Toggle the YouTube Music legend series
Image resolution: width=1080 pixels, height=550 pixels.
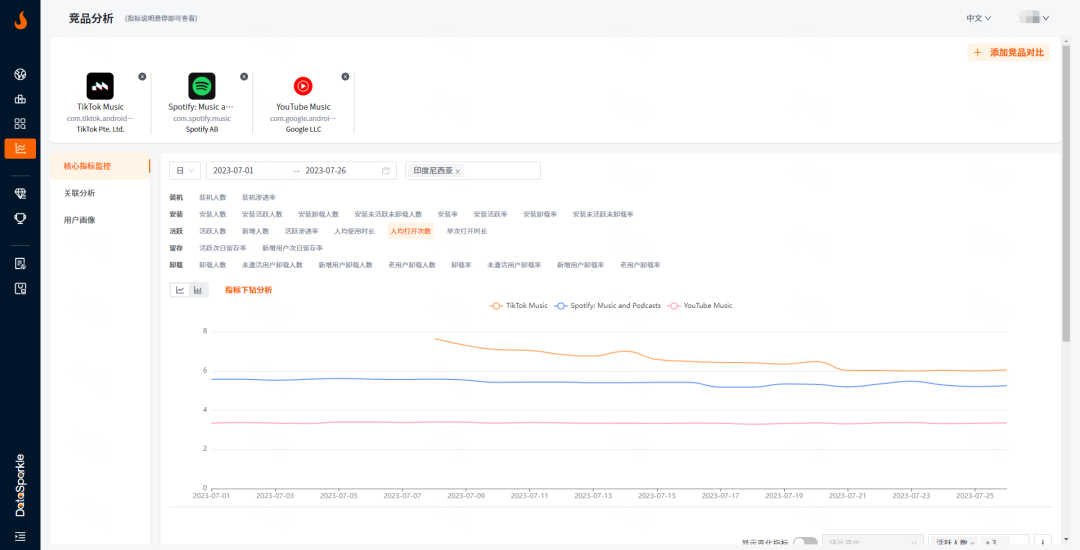tap(700, 305)
